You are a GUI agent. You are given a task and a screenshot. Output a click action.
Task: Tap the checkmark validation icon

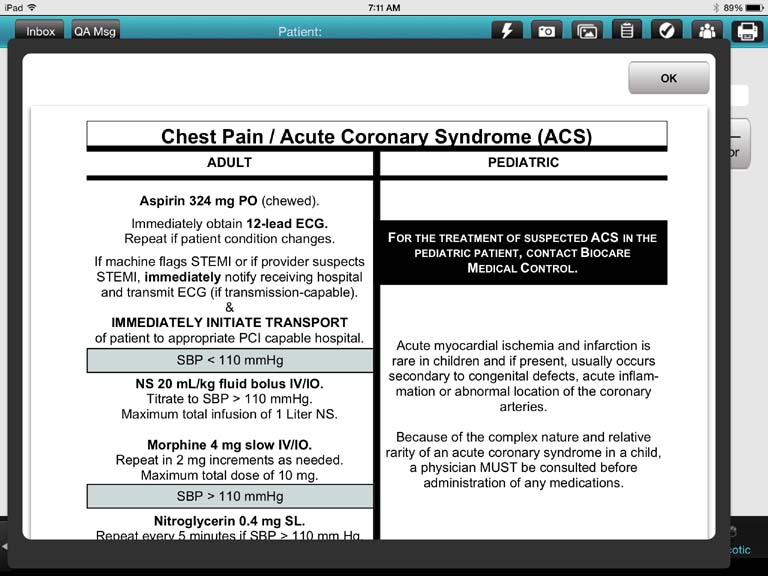(x=667, y=31)
